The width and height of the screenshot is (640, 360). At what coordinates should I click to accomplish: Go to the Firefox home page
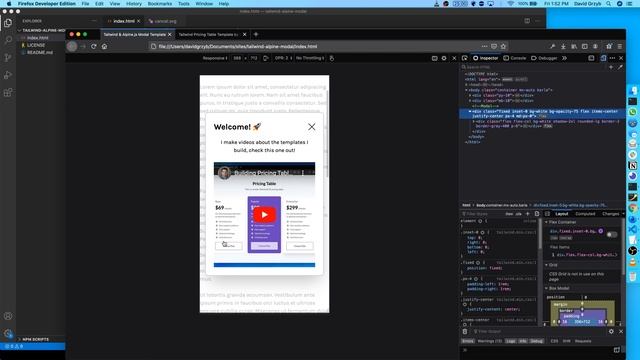104,47
